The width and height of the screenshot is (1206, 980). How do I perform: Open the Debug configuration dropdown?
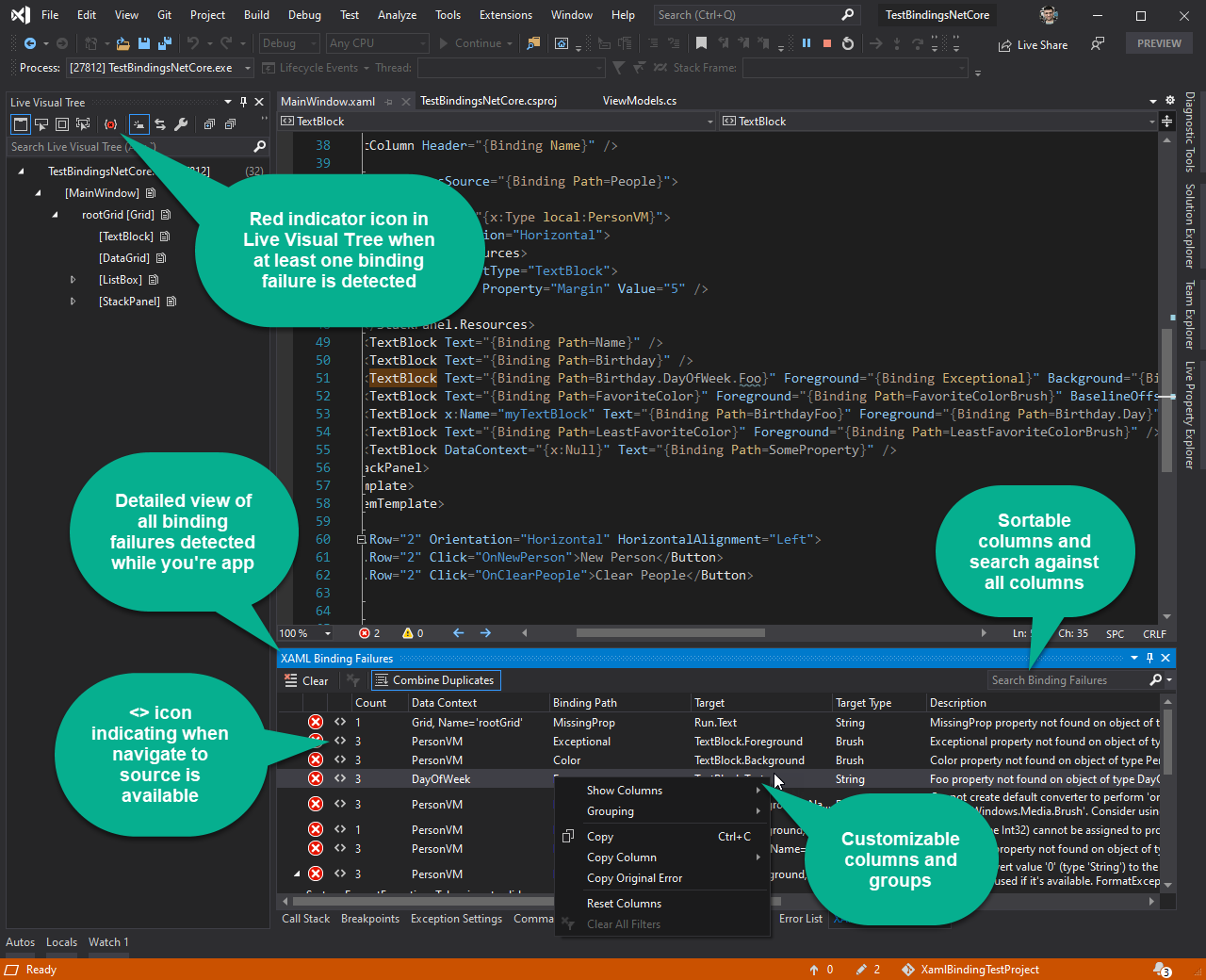[x=288, y=42]
